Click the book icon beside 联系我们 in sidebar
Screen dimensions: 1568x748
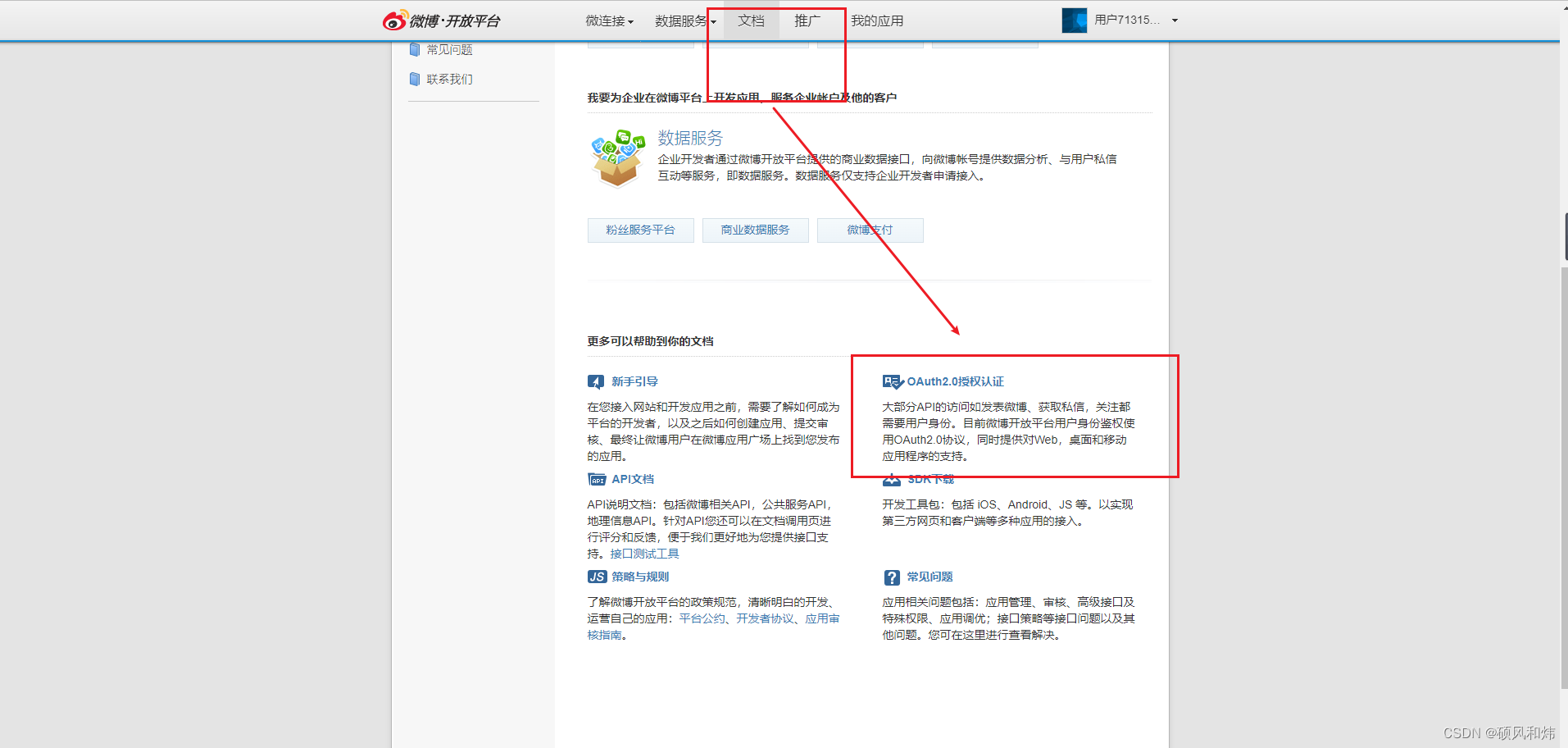click(416, 79)
